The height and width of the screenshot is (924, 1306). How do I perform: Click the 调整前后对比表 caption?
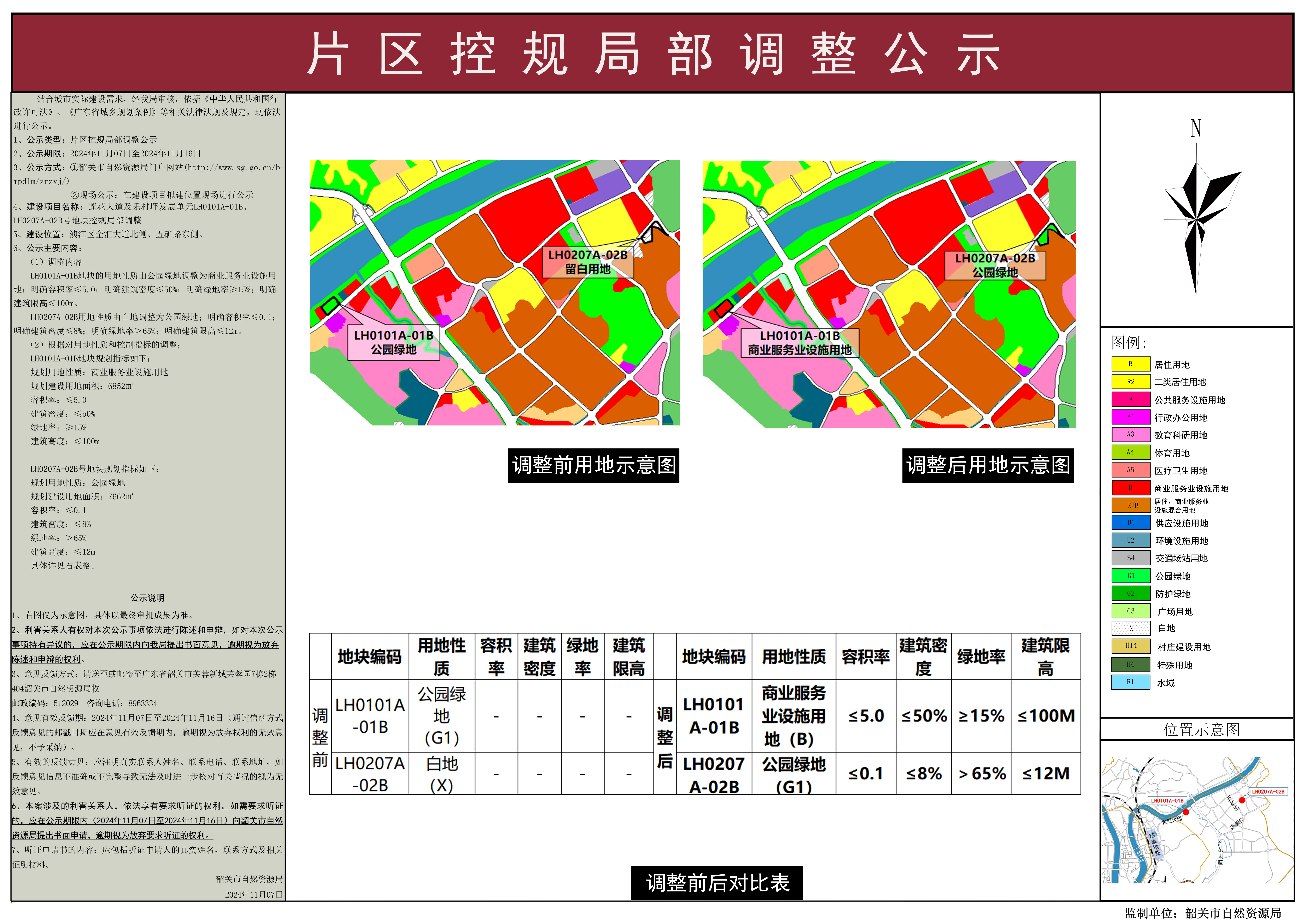tap(717, 883)
